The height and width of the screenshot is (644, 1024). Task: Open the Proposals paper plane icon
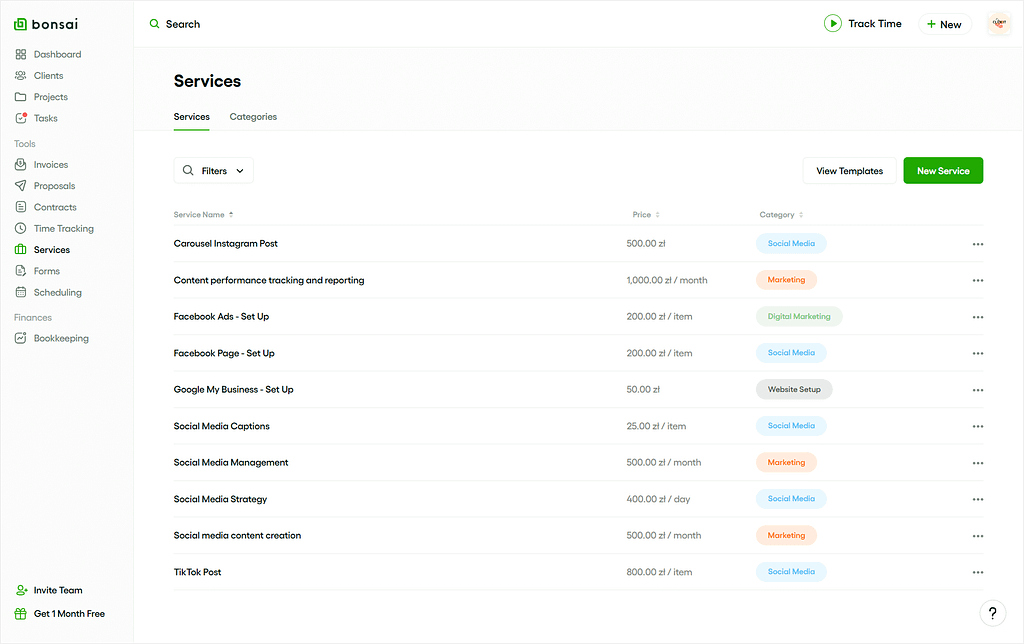pyautogui.click(x=21, y=185)
